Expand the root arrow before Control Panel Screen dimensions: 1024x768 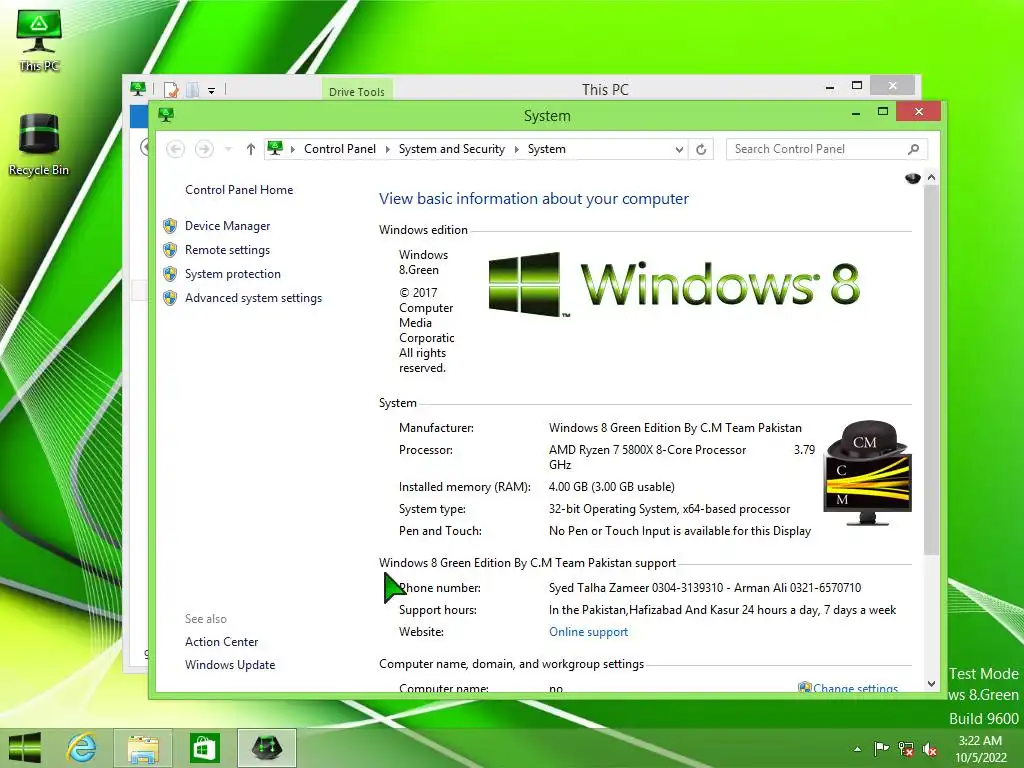click(293, 150)
